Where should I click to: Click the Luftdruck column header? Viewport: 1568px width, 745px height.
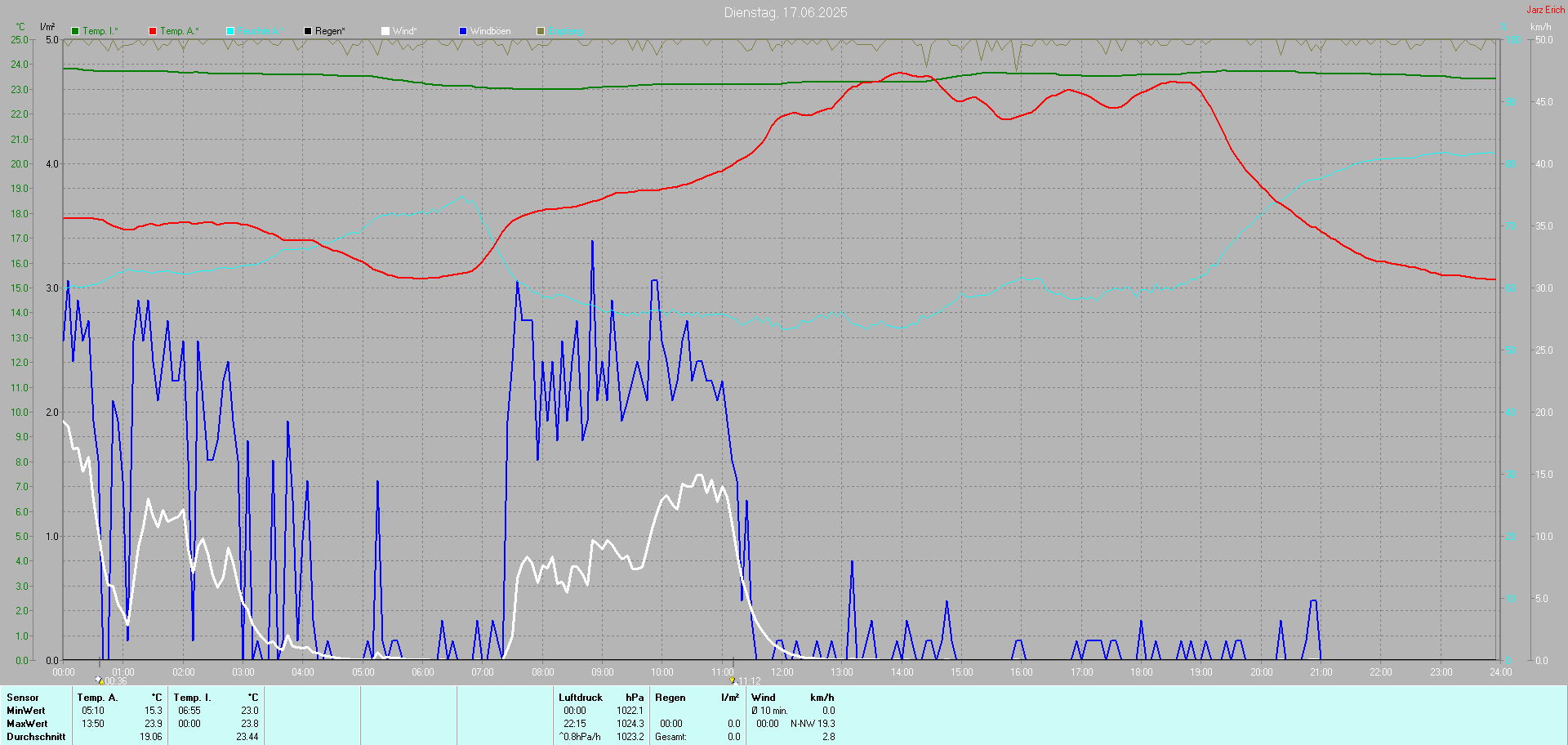[x=581, y=698]
